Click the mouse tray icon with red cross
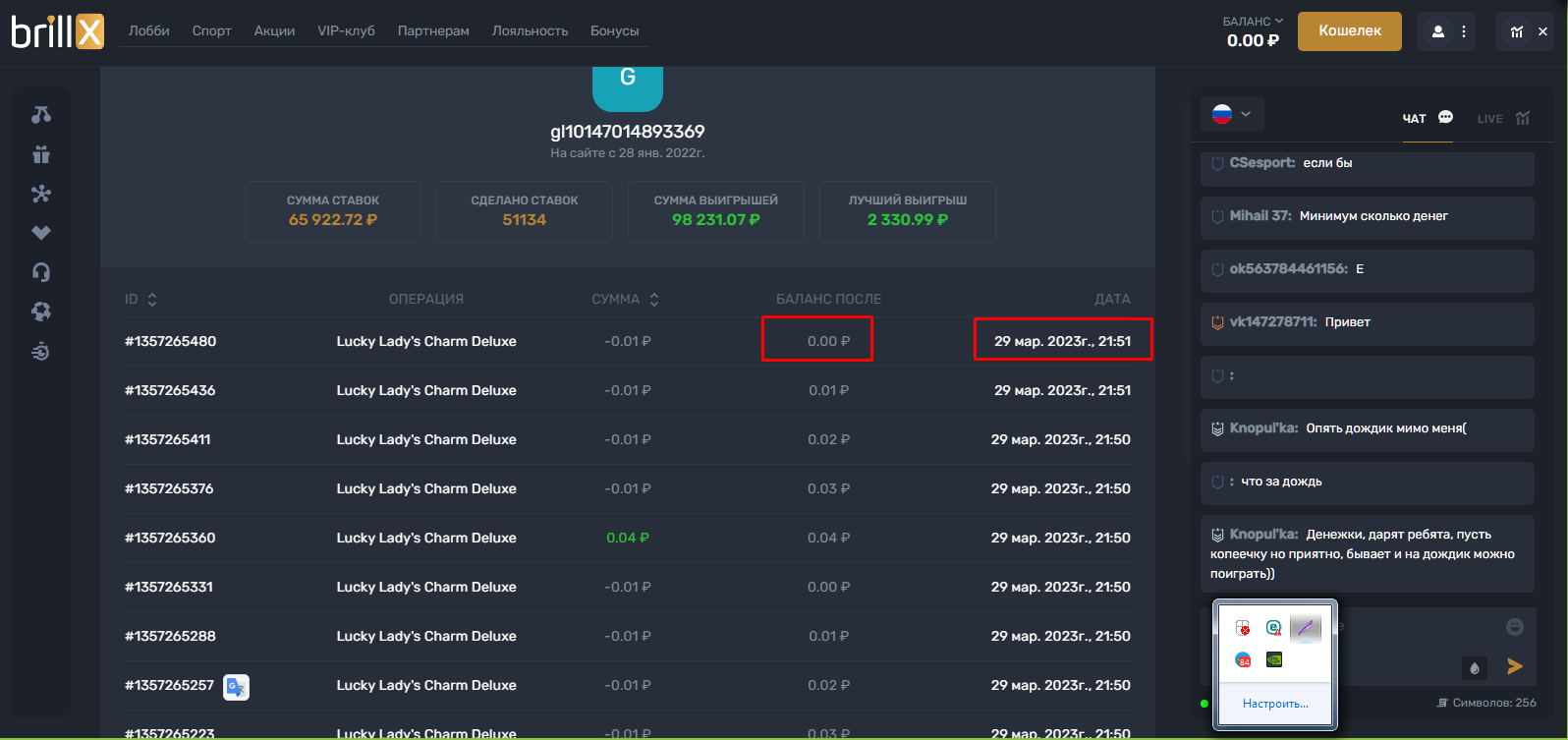 [x=1242, y=628]
